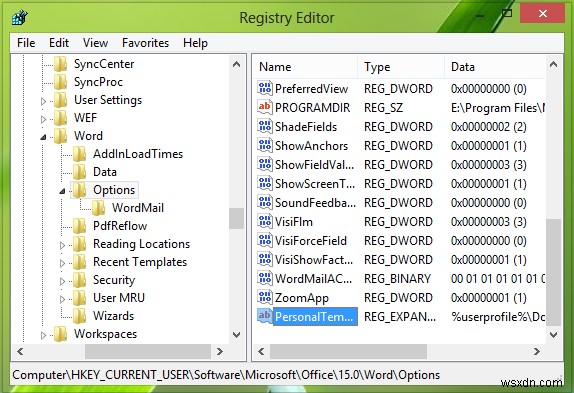Click the DWORD icon beside SoundFeedba...
This screenshot has height=393, width=574.
[x=265, y=202]
